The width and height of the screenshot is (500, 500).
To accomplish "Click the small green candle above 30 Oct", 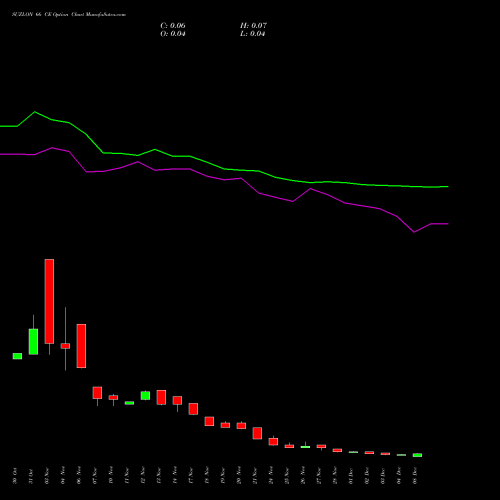I will (17, 356).
